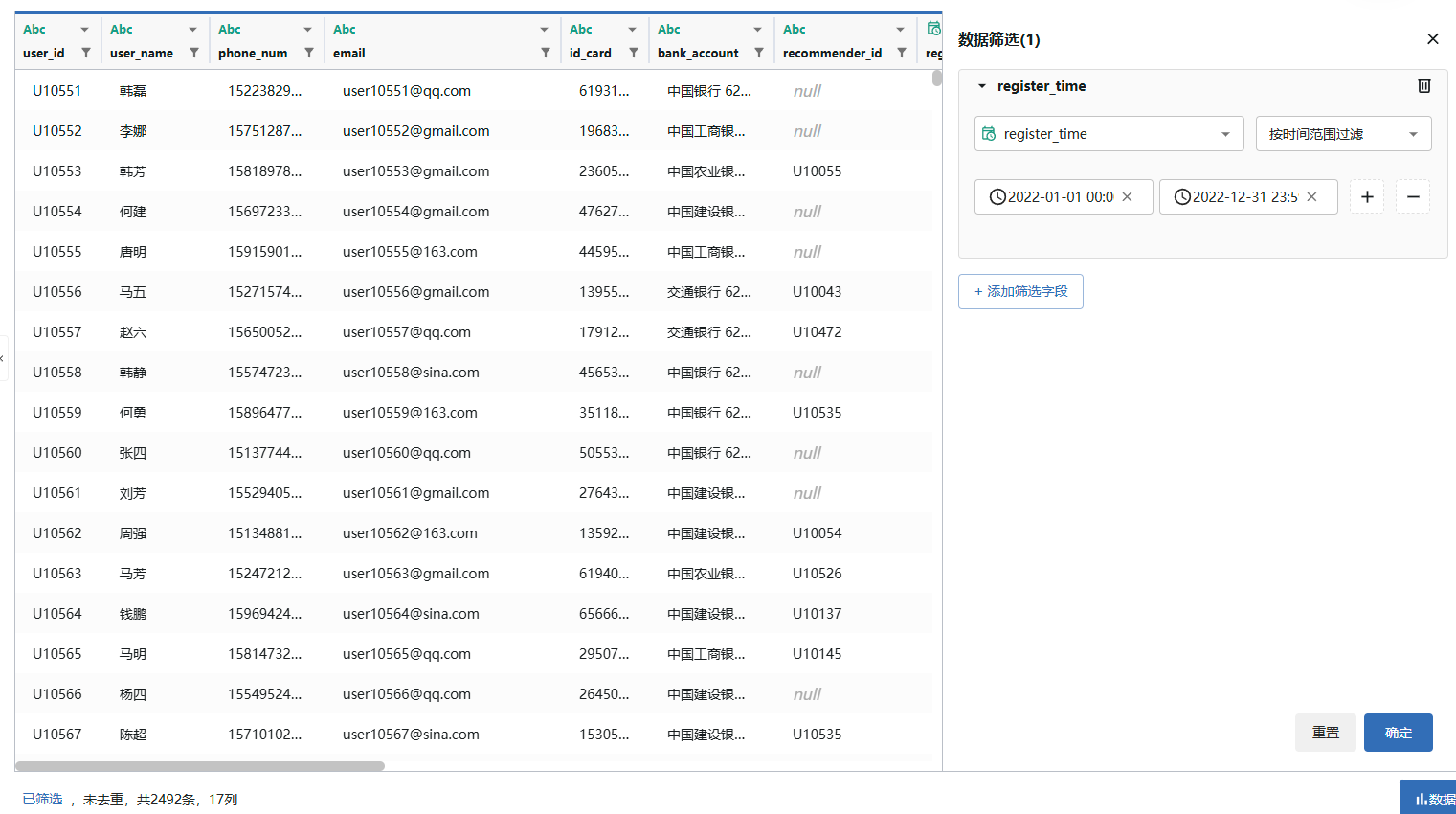The height and width of the screenshot is (814, 1456).
Task: Open filter icon for bank_account column
Action: tap(759, 53)
